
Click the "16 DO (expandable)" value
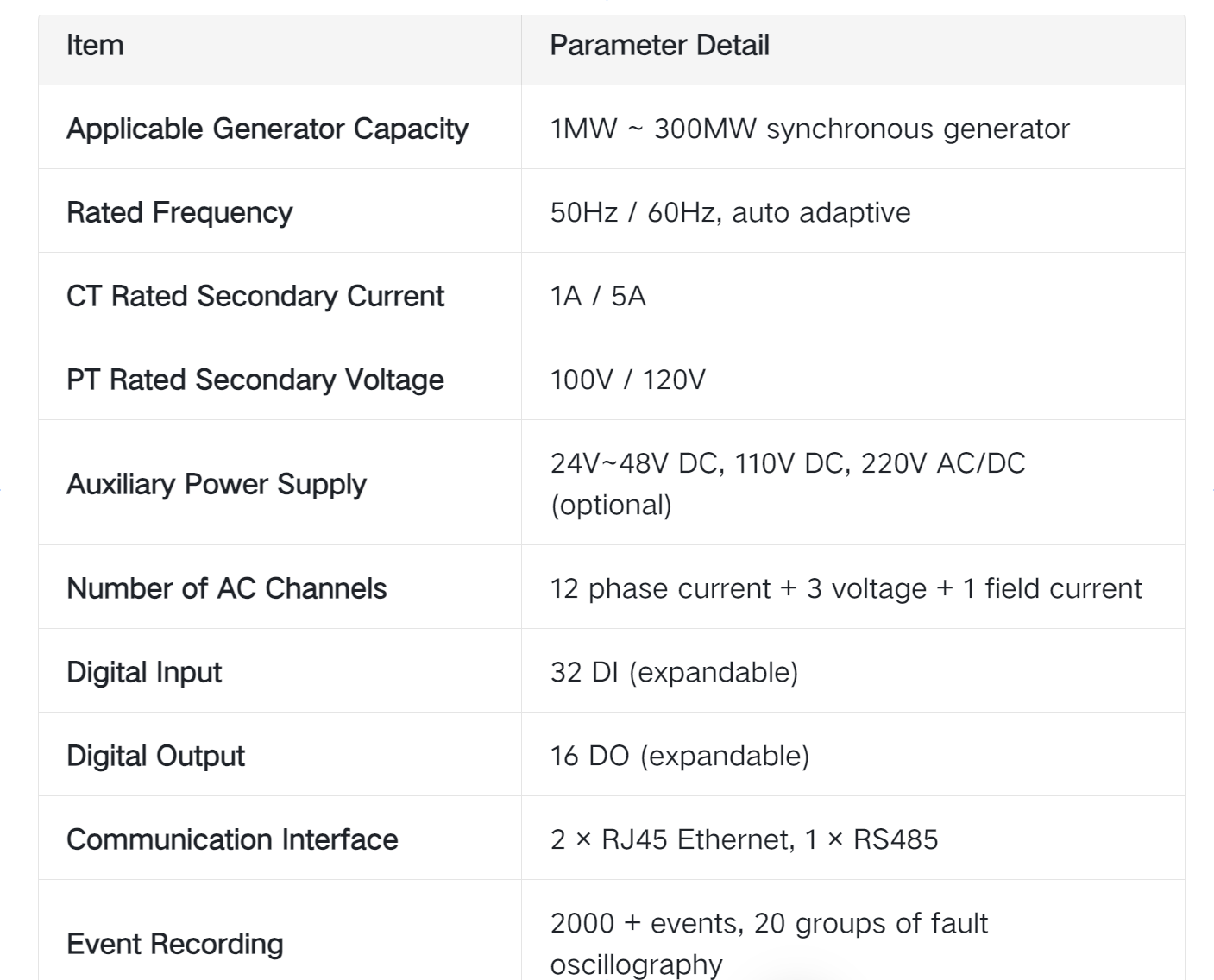pyautogui.click(x=680, y=757)
